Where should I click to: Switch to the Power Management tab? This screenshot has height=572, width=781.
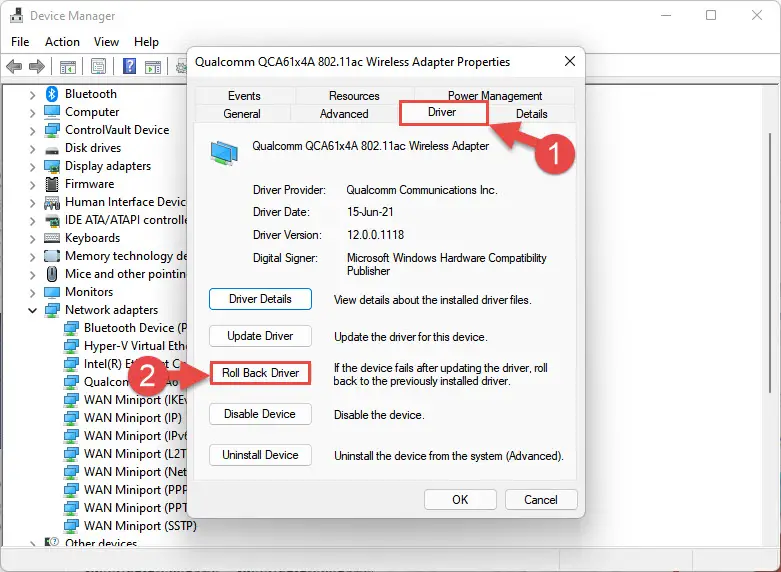click(495, 96)
